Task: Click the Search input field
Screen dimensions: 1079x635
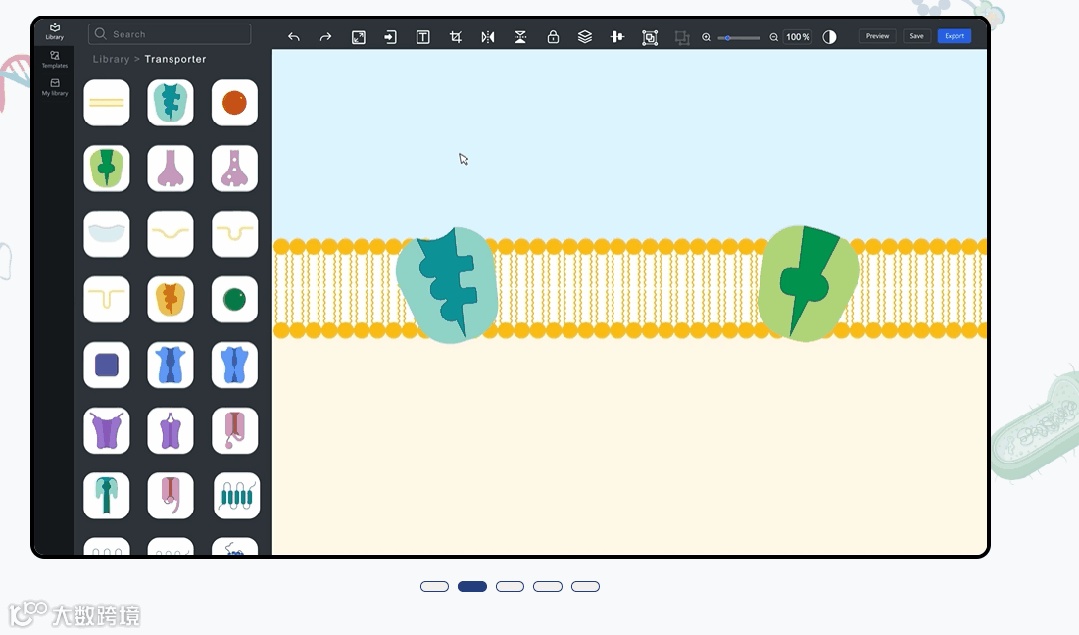Action: (x=169, y=34)
